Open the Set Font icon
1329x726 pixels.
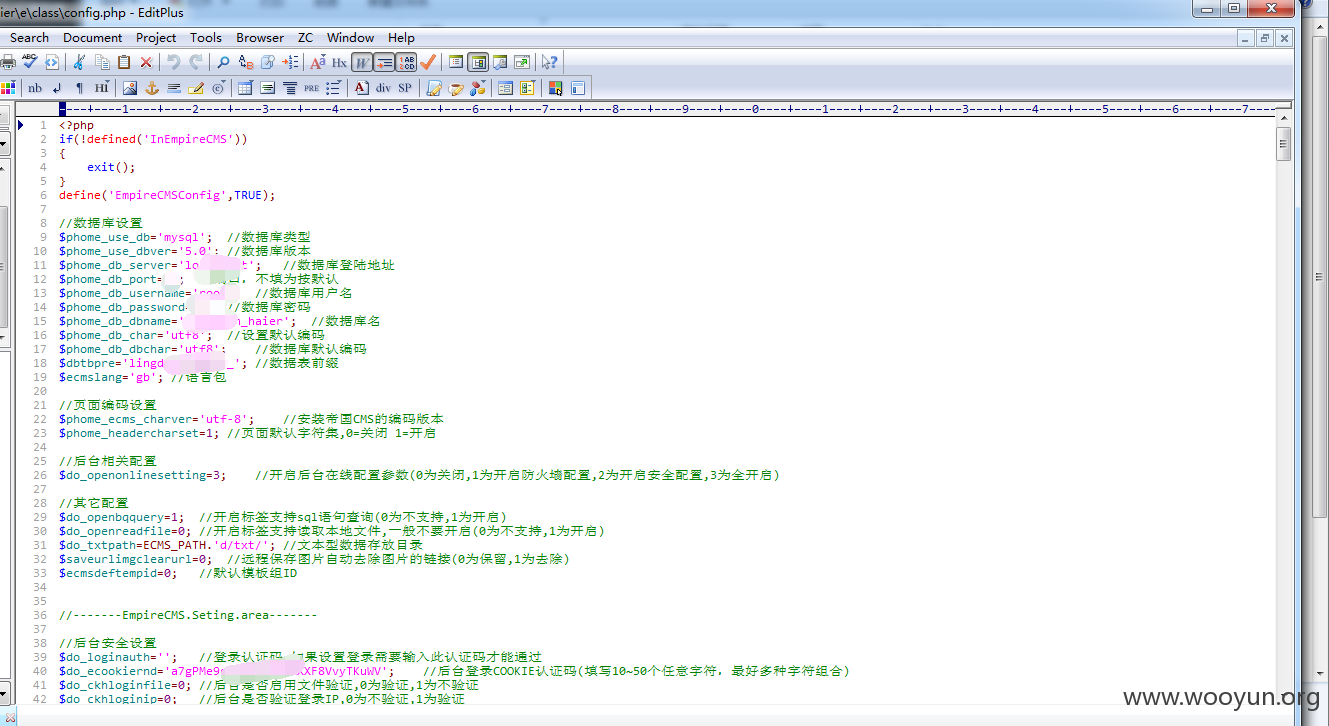[x=318, y=62]
